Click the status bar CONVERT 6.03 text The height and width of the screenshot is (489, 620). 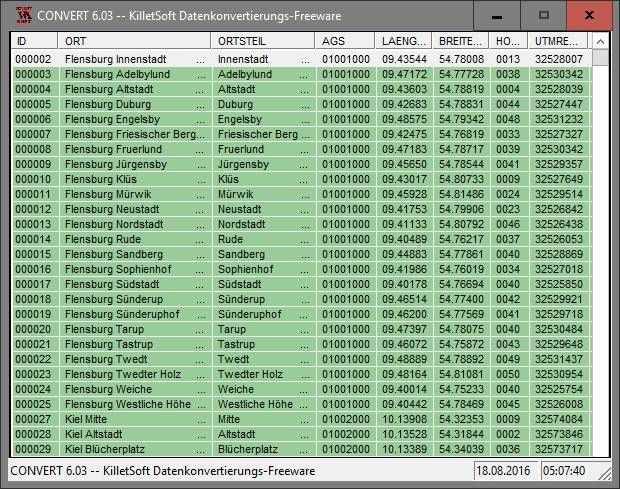[x=163, y=471]
